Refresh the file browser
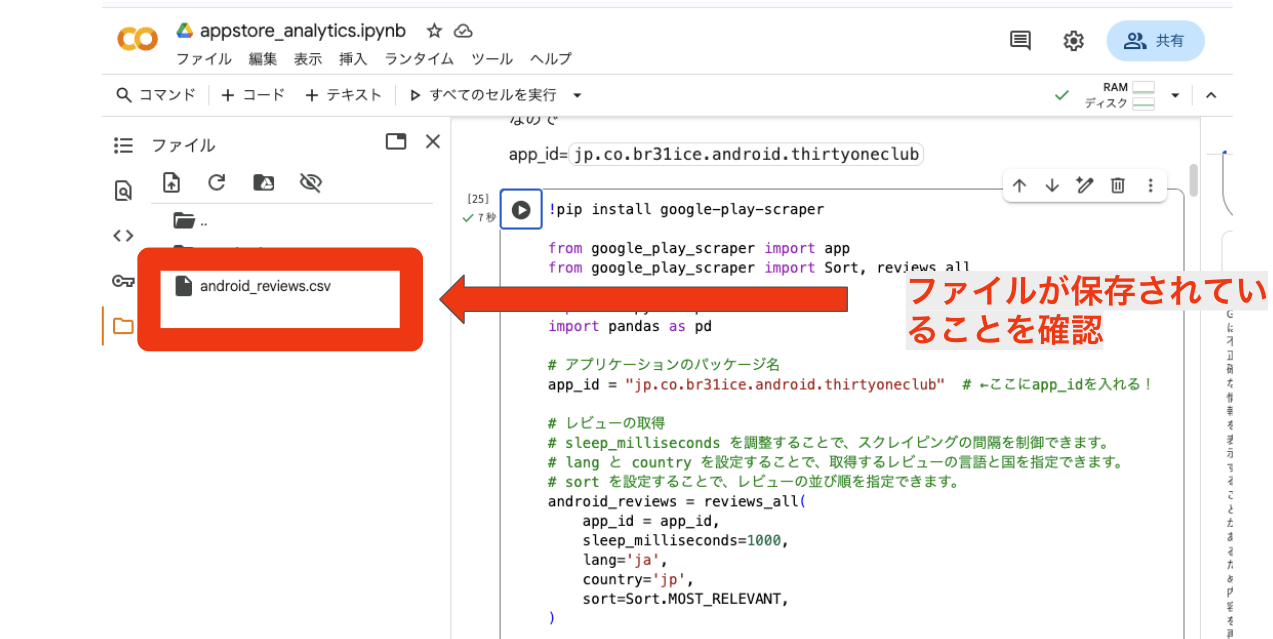Viewport: 1273px width, 639px height. coord(217,183)
